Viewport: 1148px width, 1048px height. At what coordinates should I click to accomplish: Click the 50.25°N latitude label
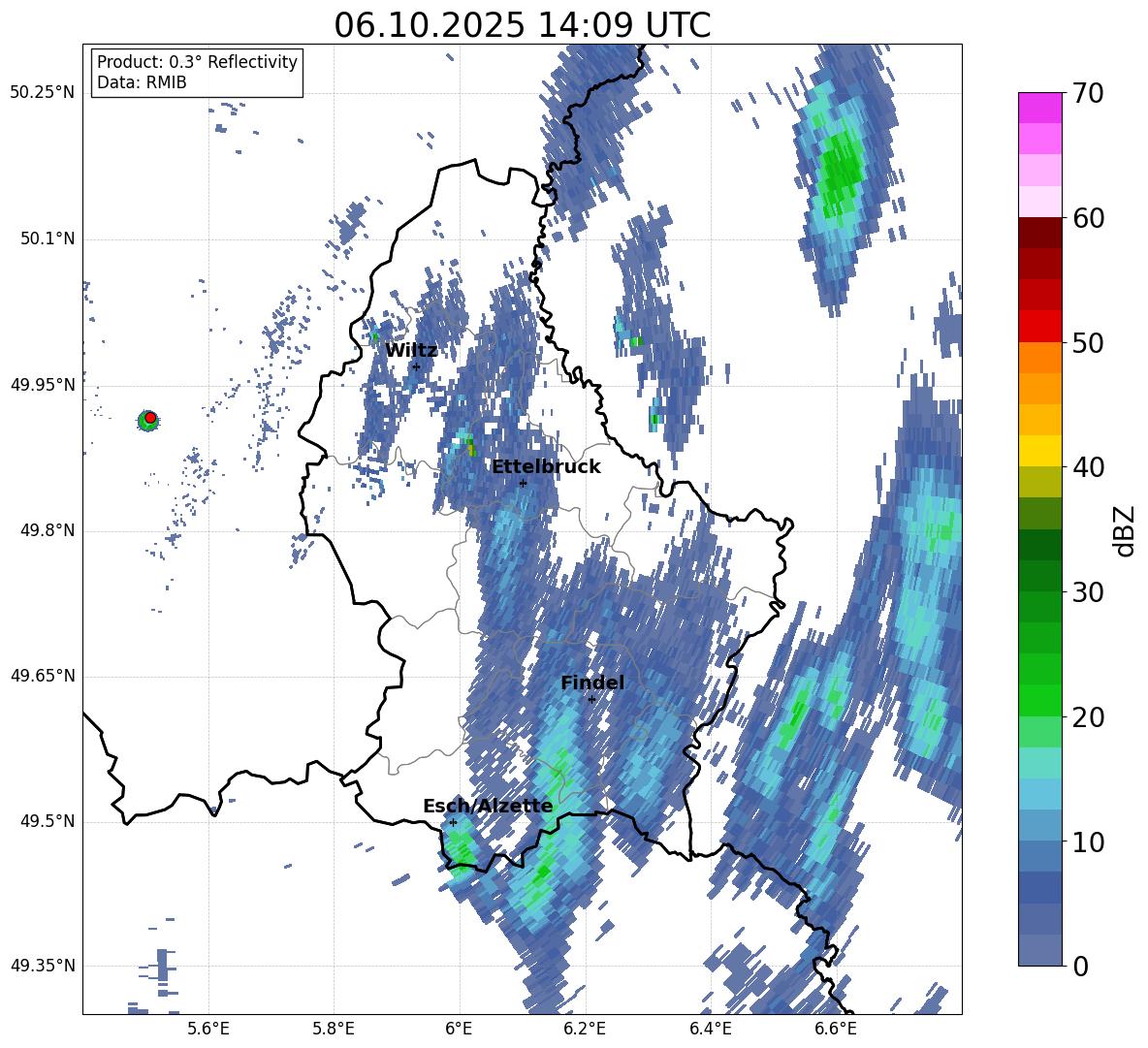pyautogui.click(x=43, y=93)
